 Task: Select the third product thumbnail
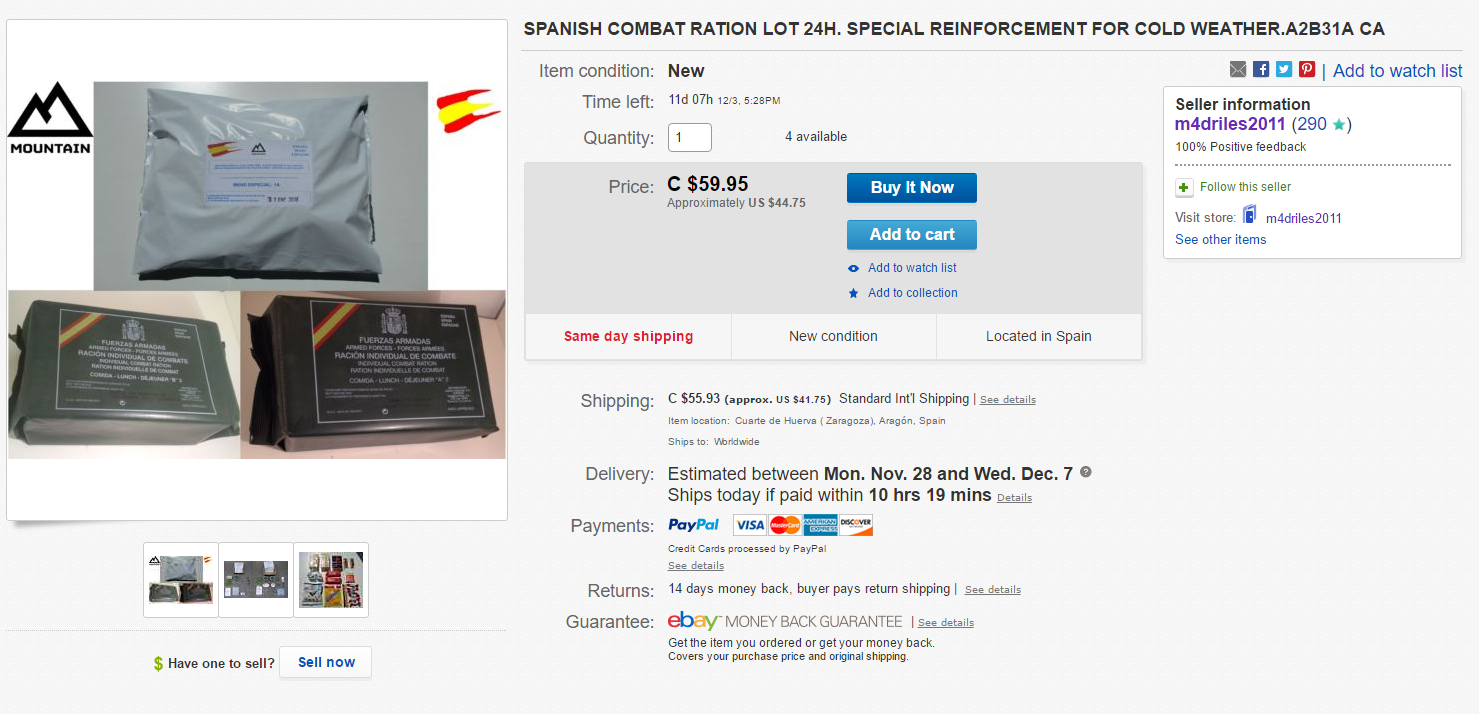(331, 580)
